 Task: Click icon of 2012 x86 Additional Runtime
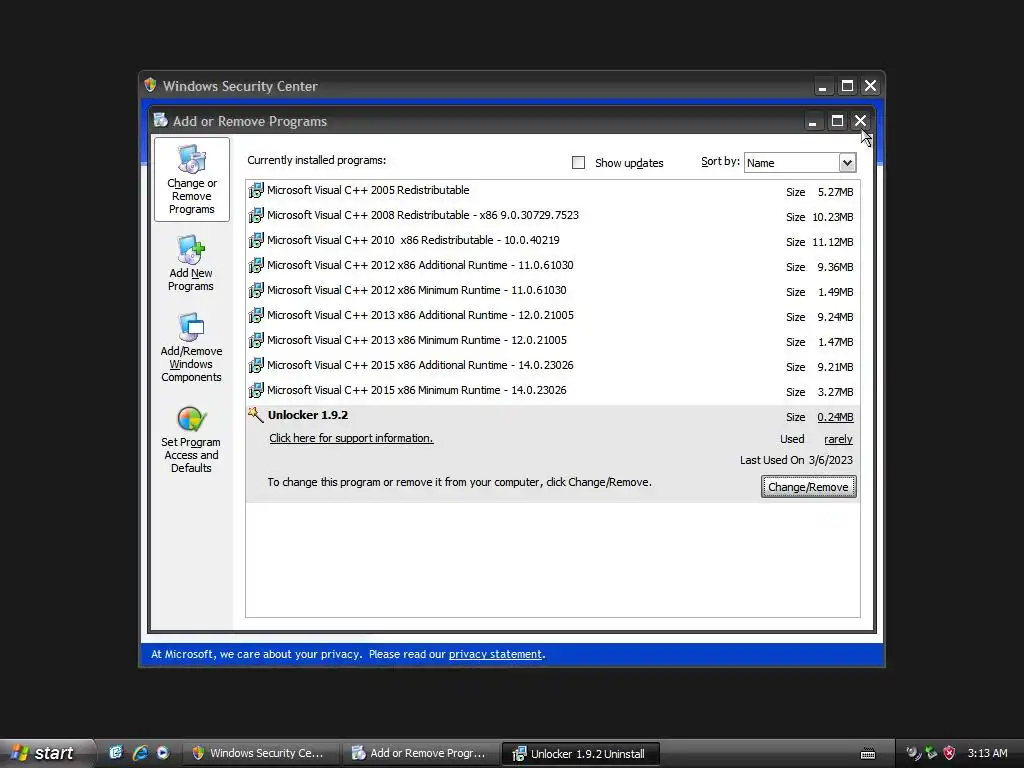coord(256,265)
